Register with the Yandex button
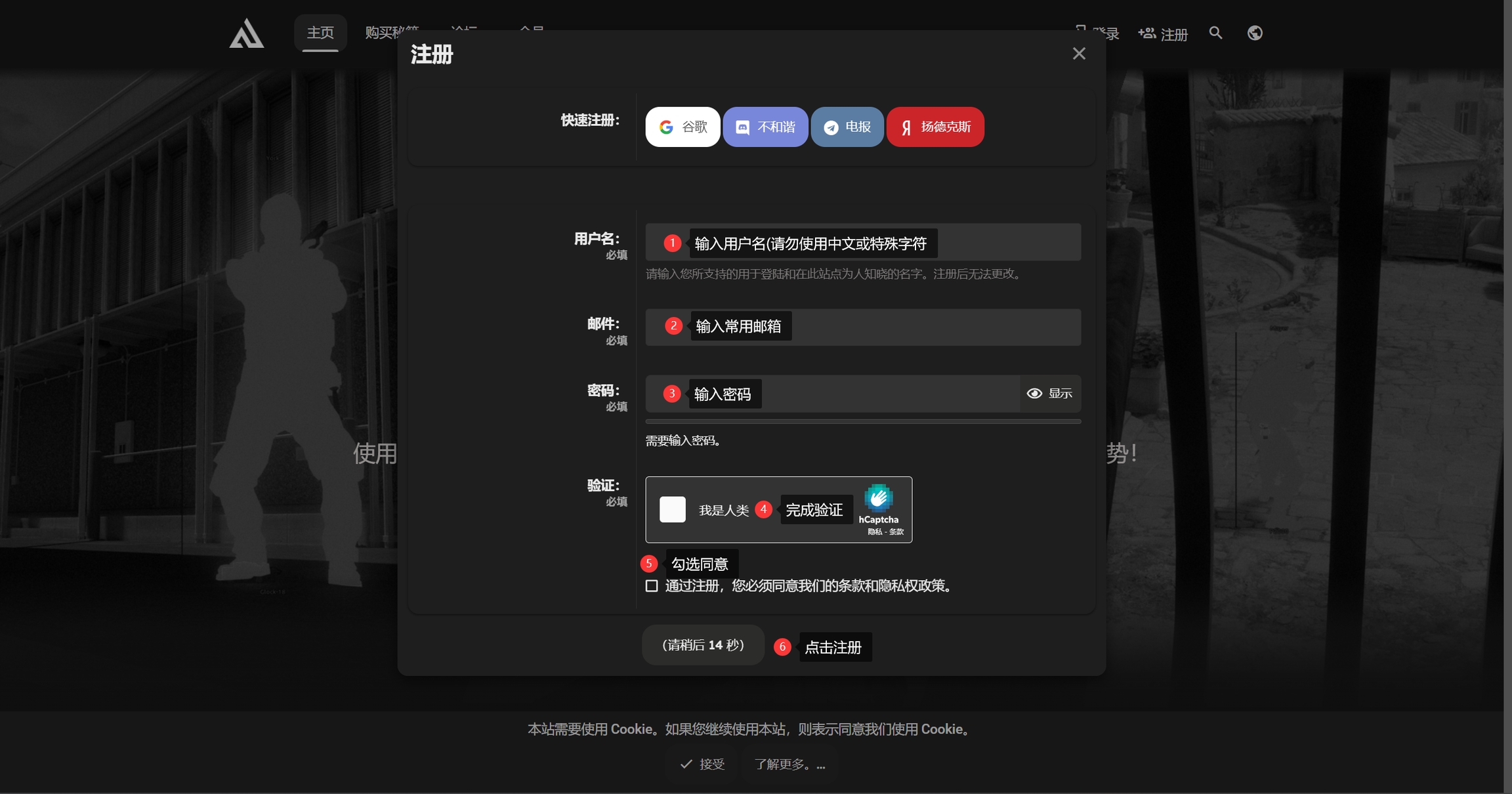1512x794 pixels. coord(935,127)
